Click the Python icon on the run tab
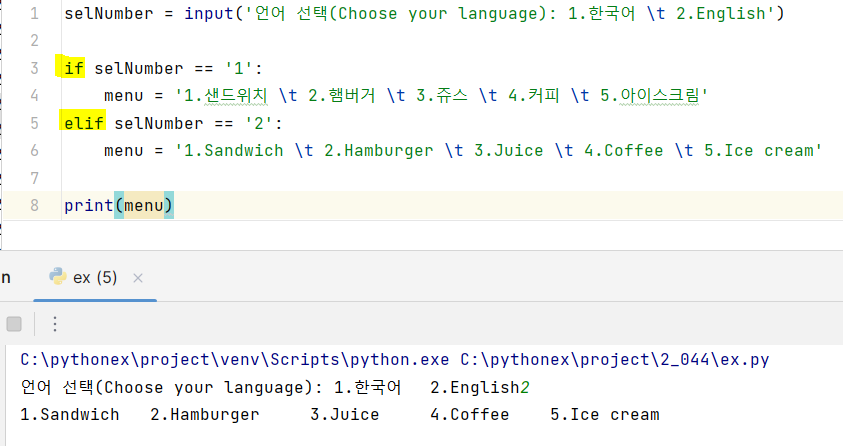 (x=58, y=276)
